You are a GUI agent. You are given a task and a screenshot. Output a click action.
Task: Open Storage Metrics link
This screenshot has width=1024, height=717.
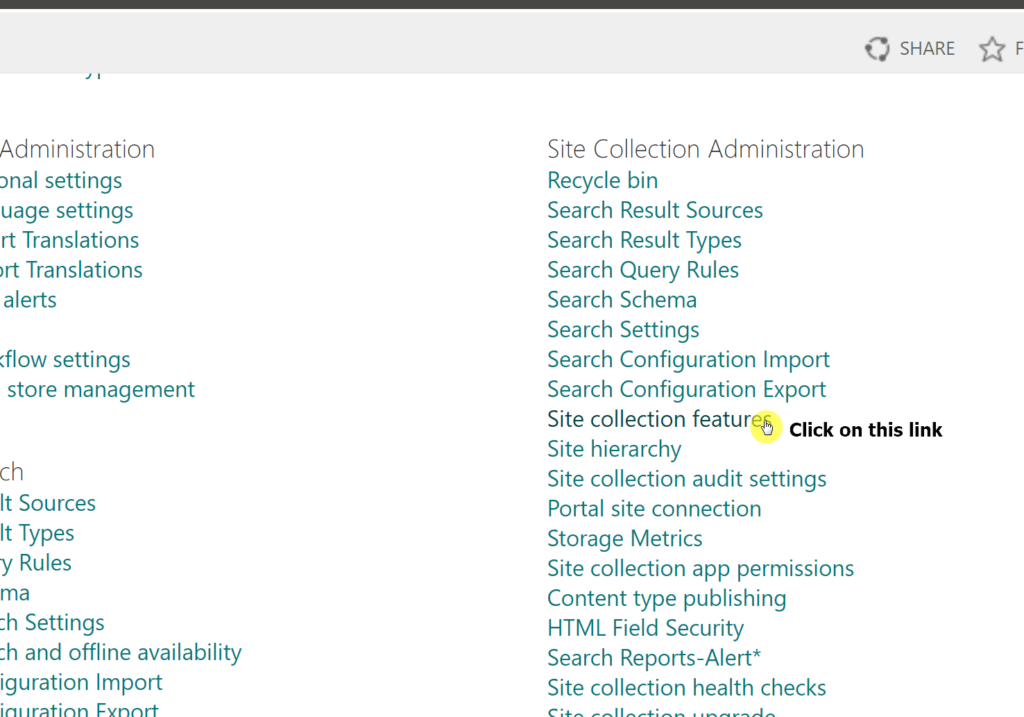coord(624,539)
